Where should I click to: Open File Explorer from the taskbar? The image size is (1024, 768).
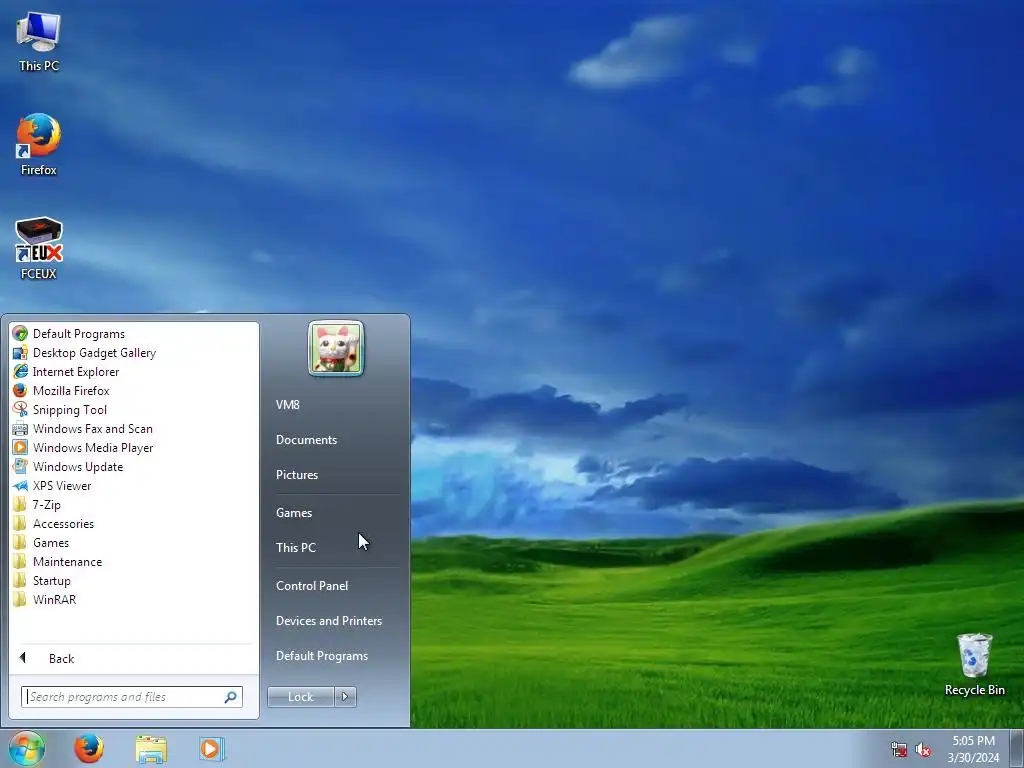coord(151,748)
